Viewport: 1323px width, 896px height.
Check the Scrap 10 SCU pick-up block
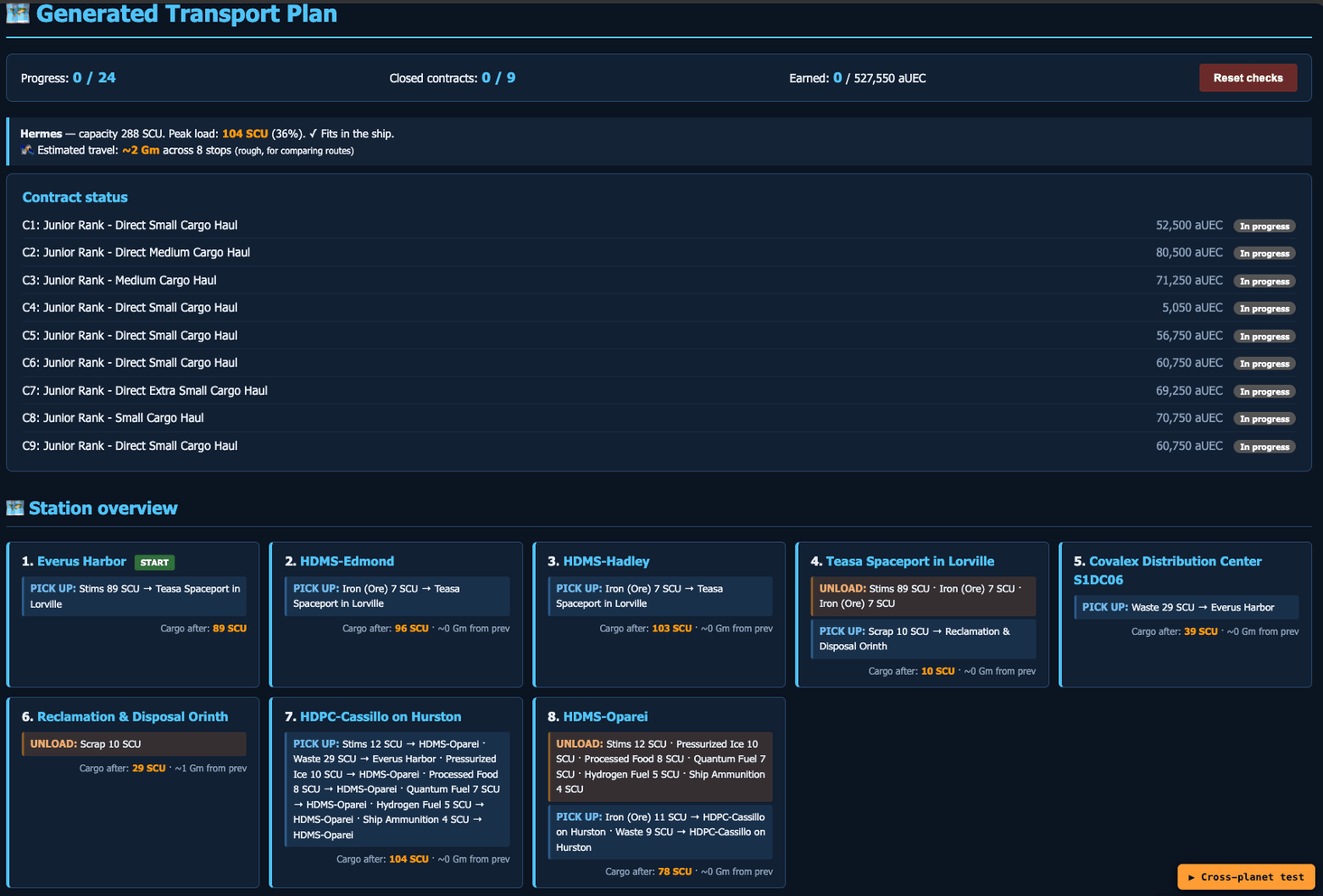click(923, 639)
